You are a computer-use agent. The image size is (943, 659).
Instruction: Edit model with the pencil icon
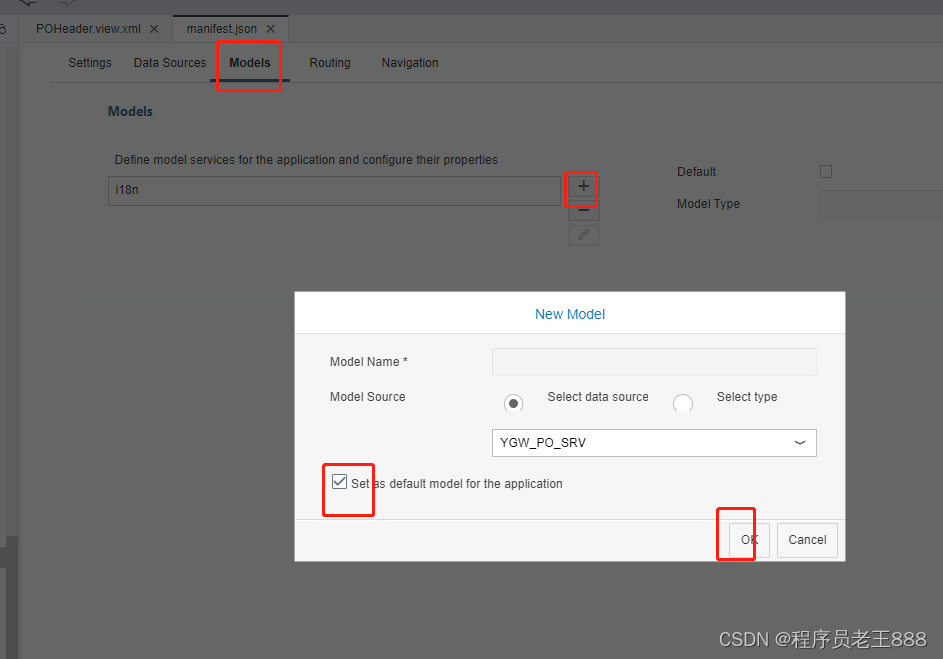point(583,235)
